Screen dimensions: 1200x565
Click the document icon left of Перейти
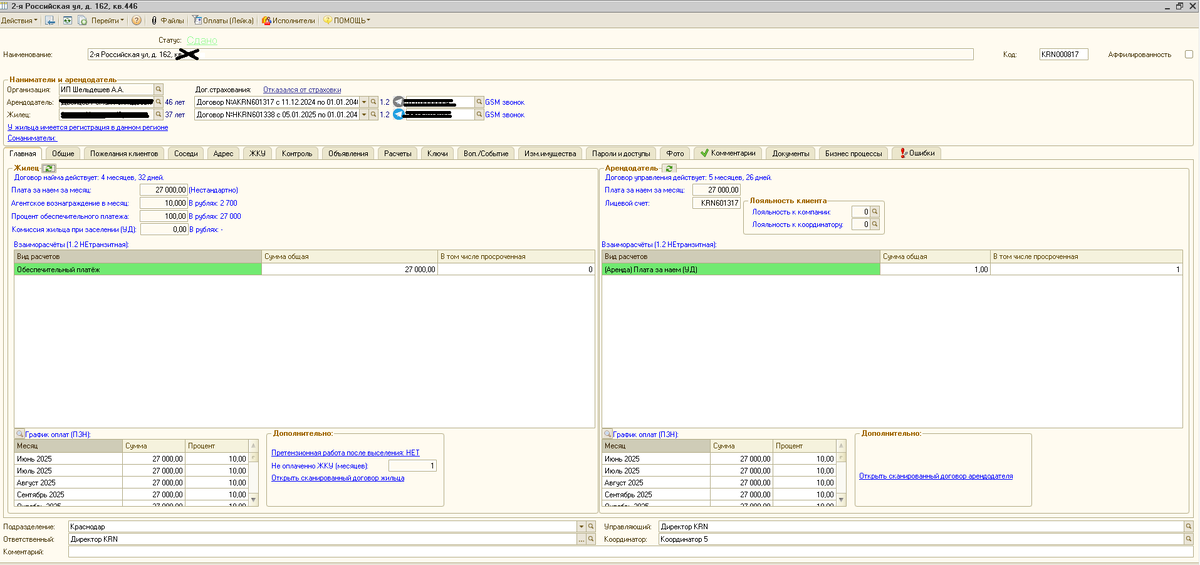coord(84,20)
